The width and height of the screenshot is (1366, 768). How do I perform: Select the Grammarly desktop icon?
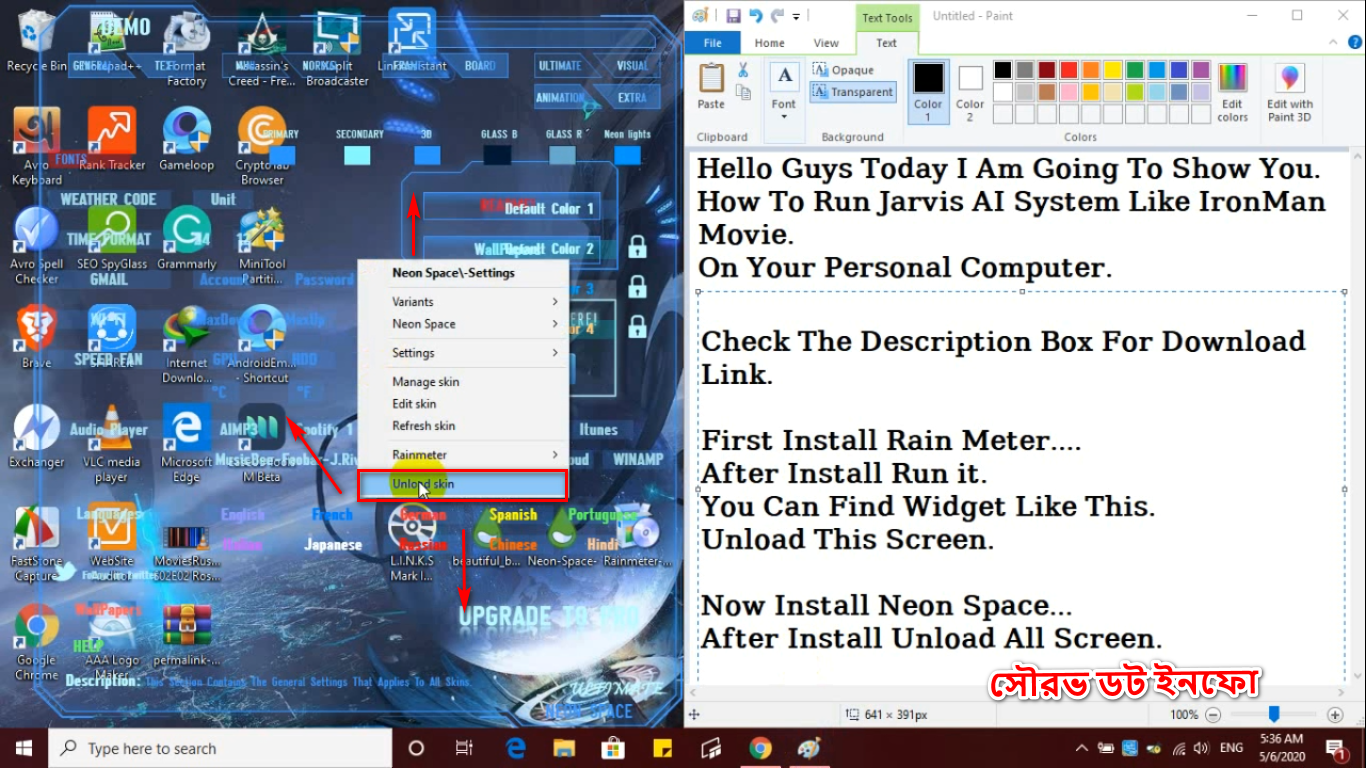186,238
